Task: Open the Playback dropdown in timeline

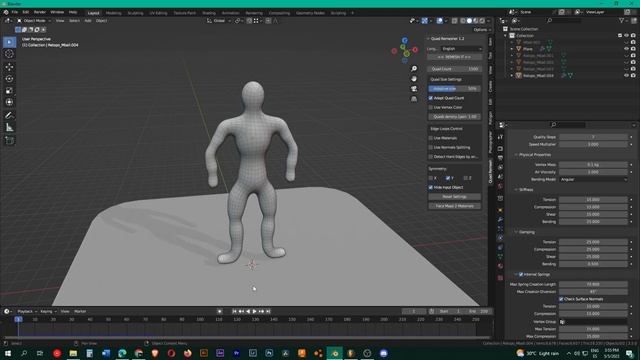Action: click(x=27, y=311)
